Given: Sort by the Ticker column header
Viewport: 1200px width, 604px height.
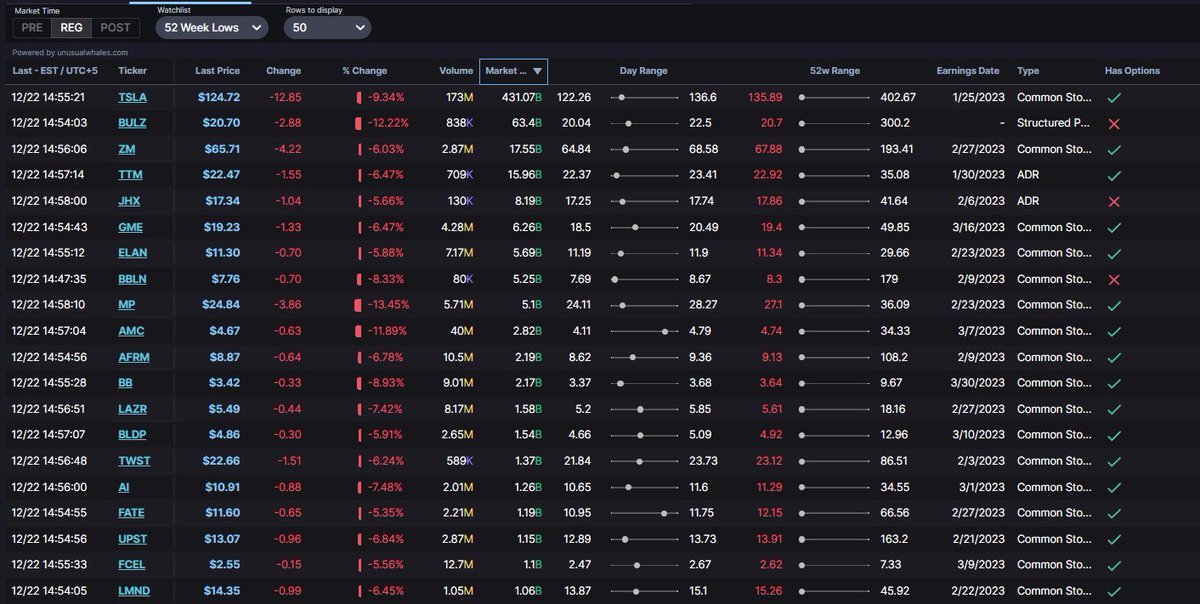Looking at the screenshot, I should coord(132,71).
